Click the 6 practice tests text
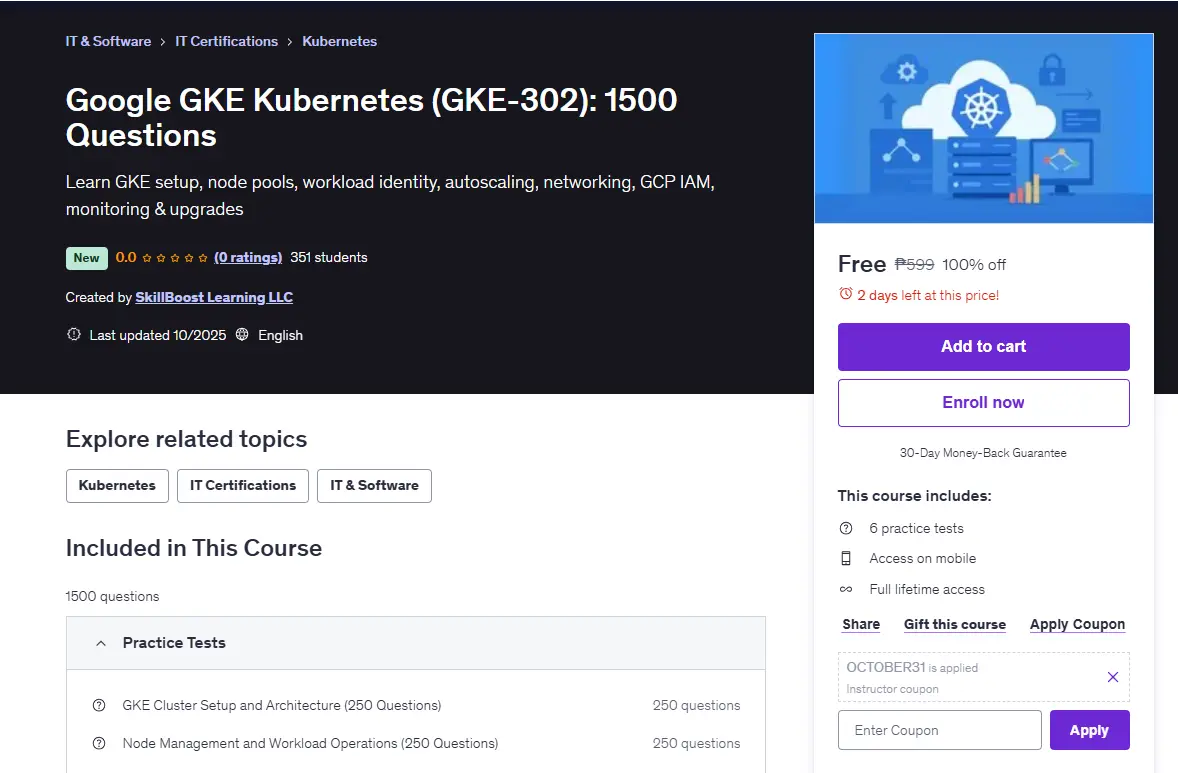Screen dimensions: 1178x773 point(917,528)
